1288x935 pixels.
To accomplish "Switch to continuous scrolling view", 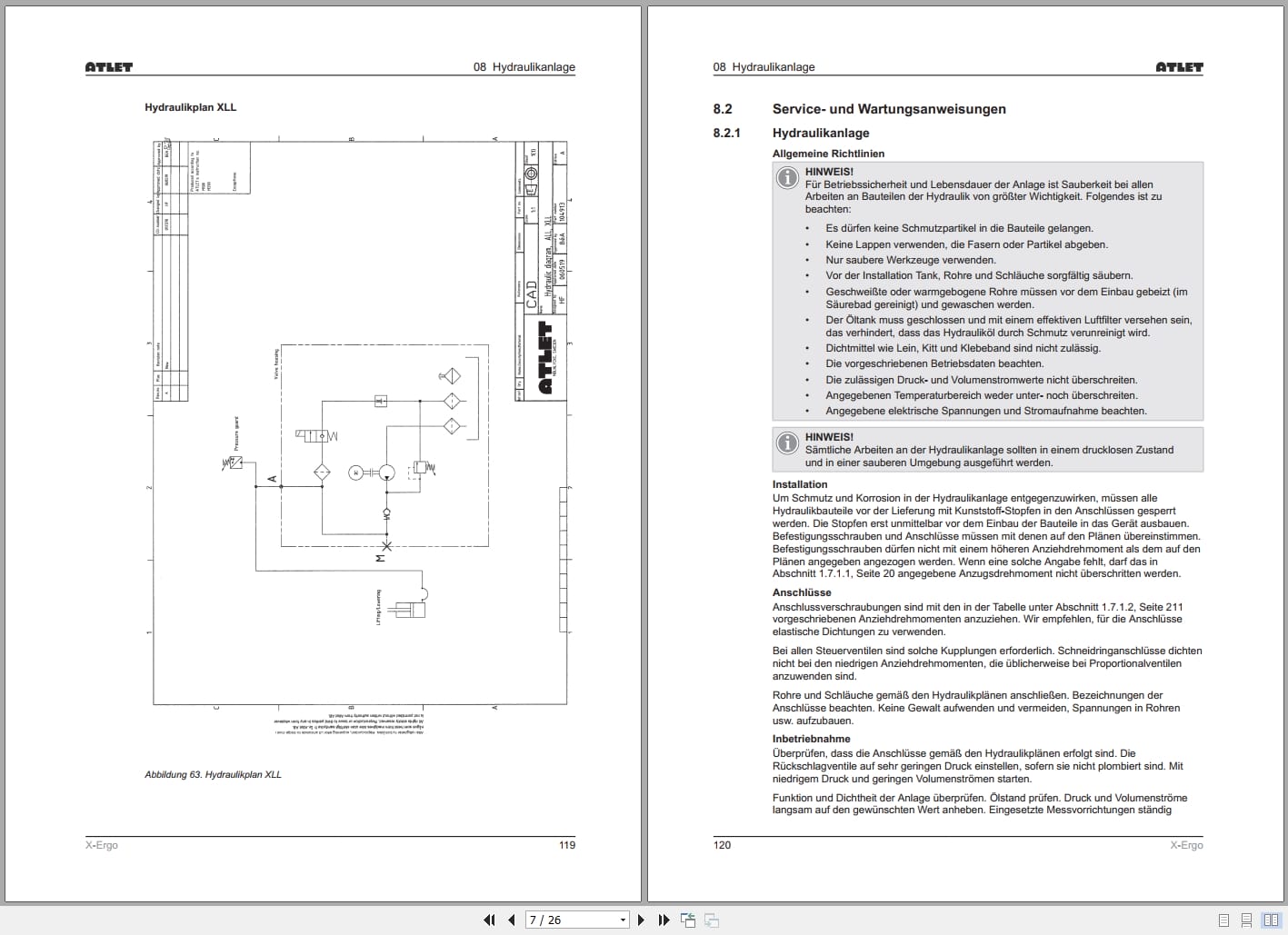I will coord(1245,920).
